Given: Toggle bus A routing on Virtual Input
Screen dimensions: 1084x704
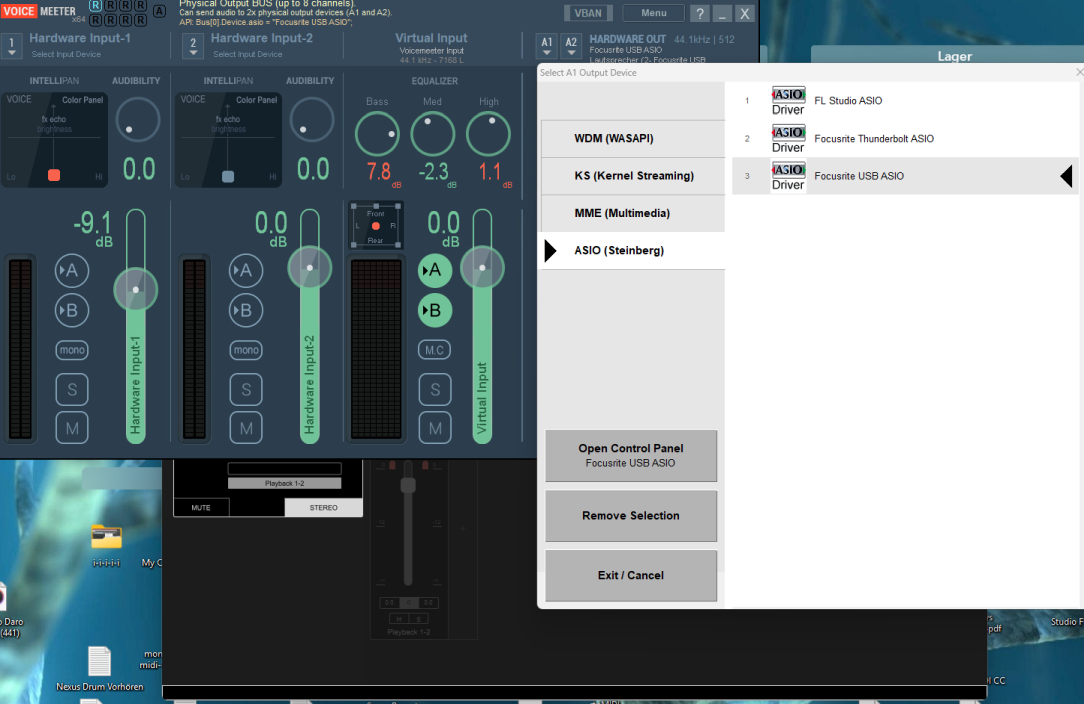Looking at the screenshot, I should [434, 269].
